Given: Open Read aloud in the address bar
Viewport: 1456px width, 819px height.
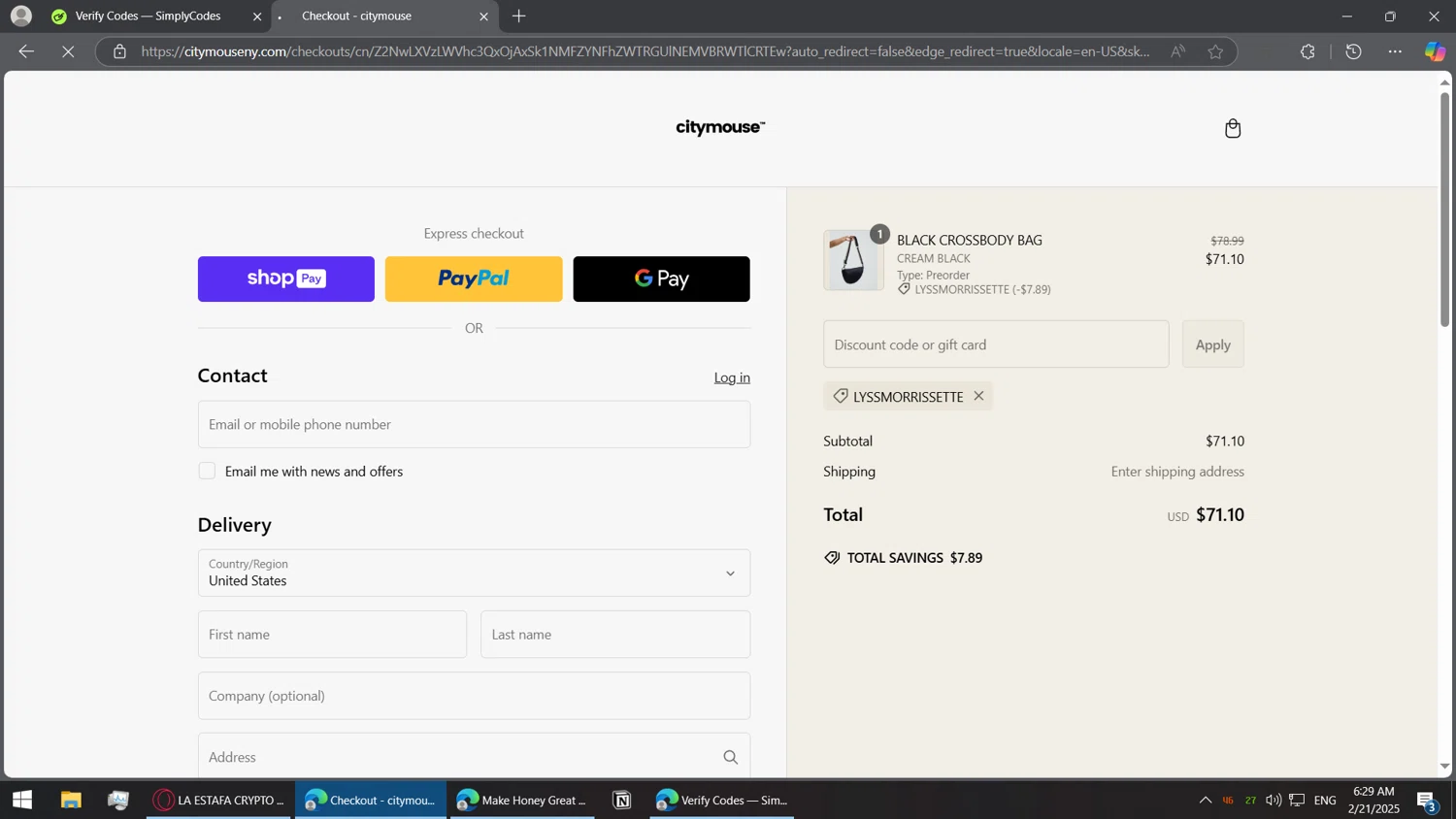Looking at the screenshot, I should pos(1177,51).
